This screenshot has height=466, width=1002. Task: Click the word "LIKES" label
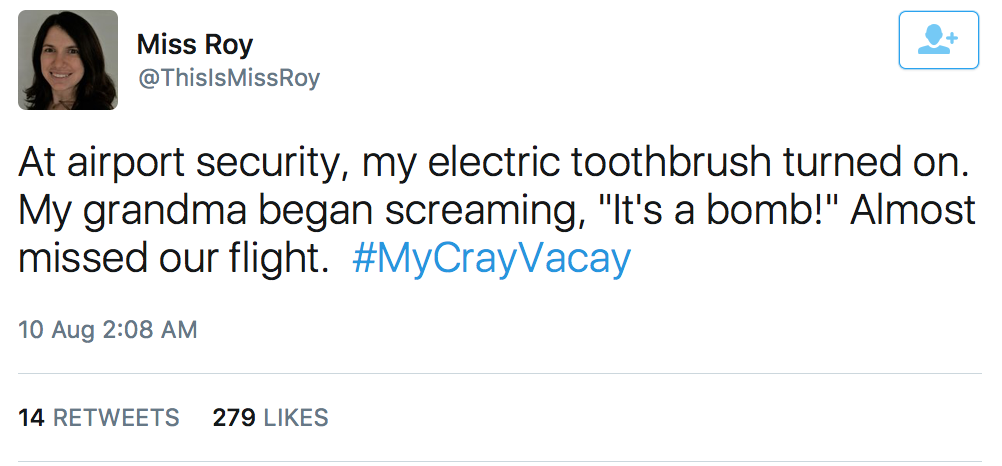[295, 417]
